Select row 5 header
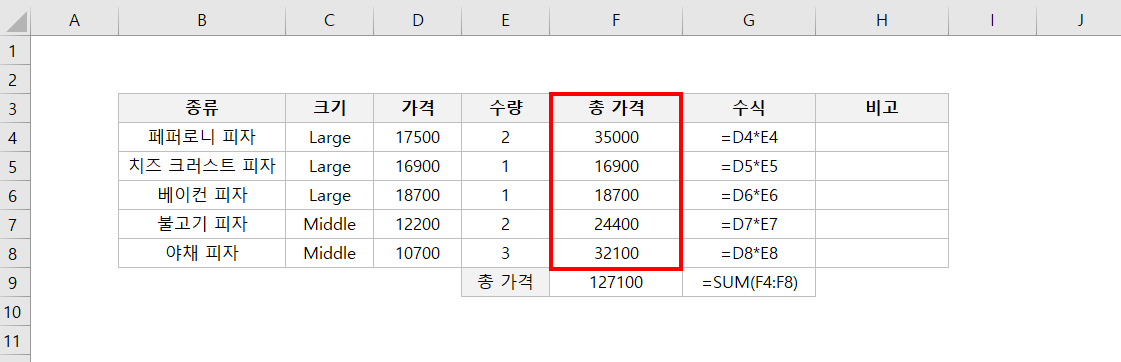The height and width of the screenshot is (362, 1121). [x=15, y=166]
